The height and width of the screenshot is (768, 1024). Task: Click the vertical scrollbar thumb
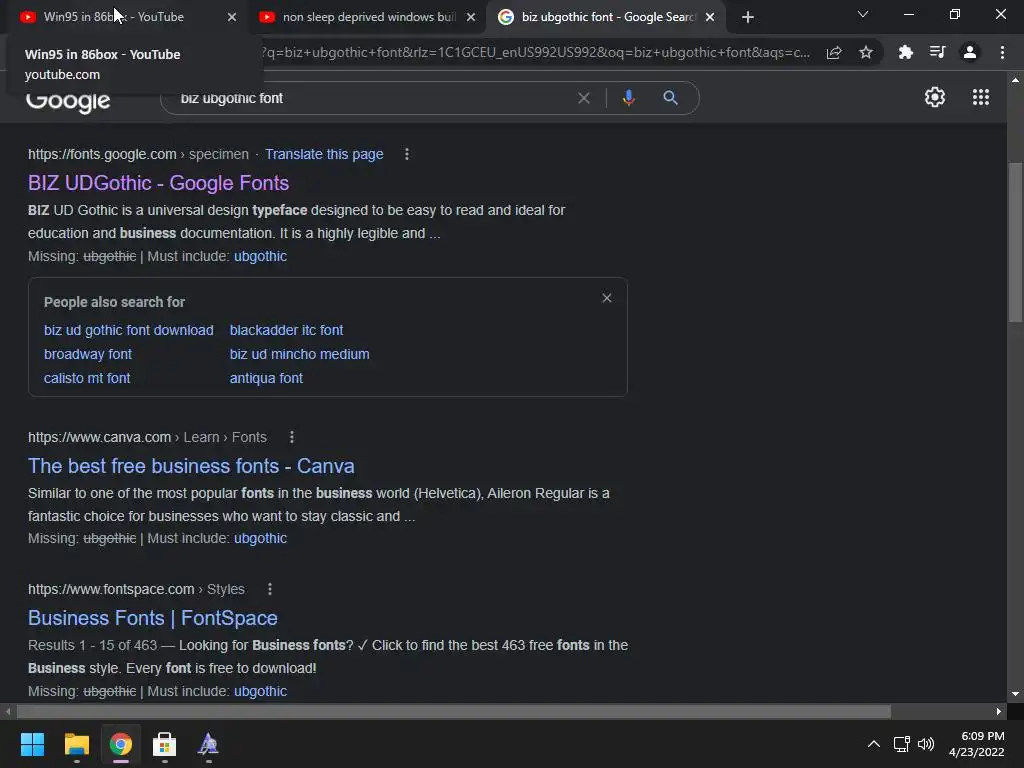(1015, 242)
